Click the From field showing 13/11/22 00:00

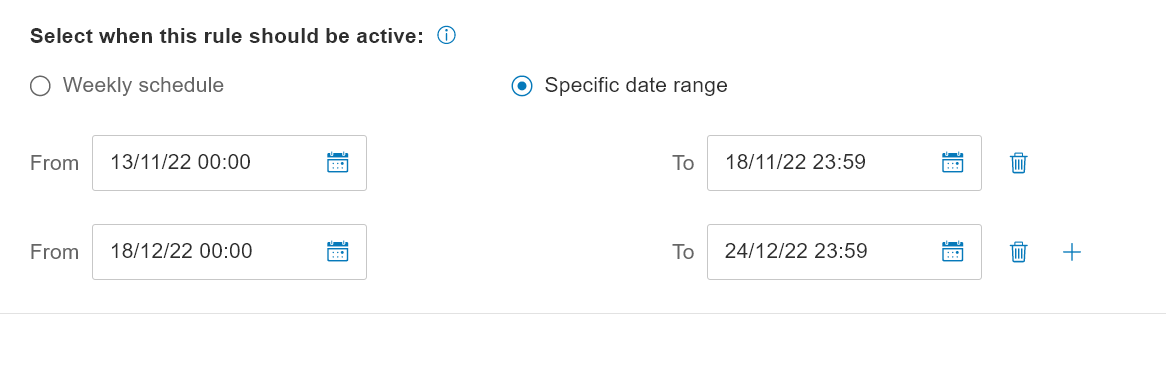(x=229, y=163)
